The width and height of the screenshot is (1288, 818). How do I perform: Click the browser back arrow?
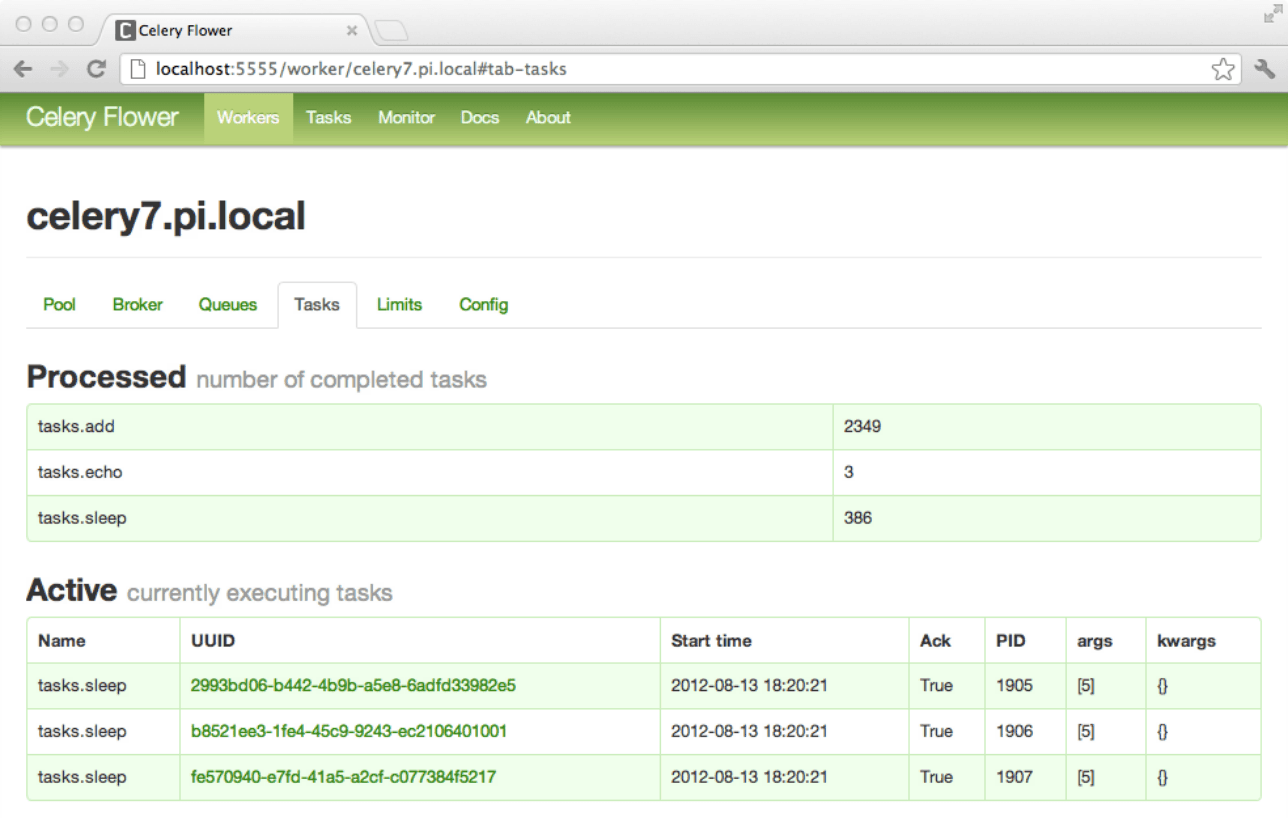pos(23,69)
